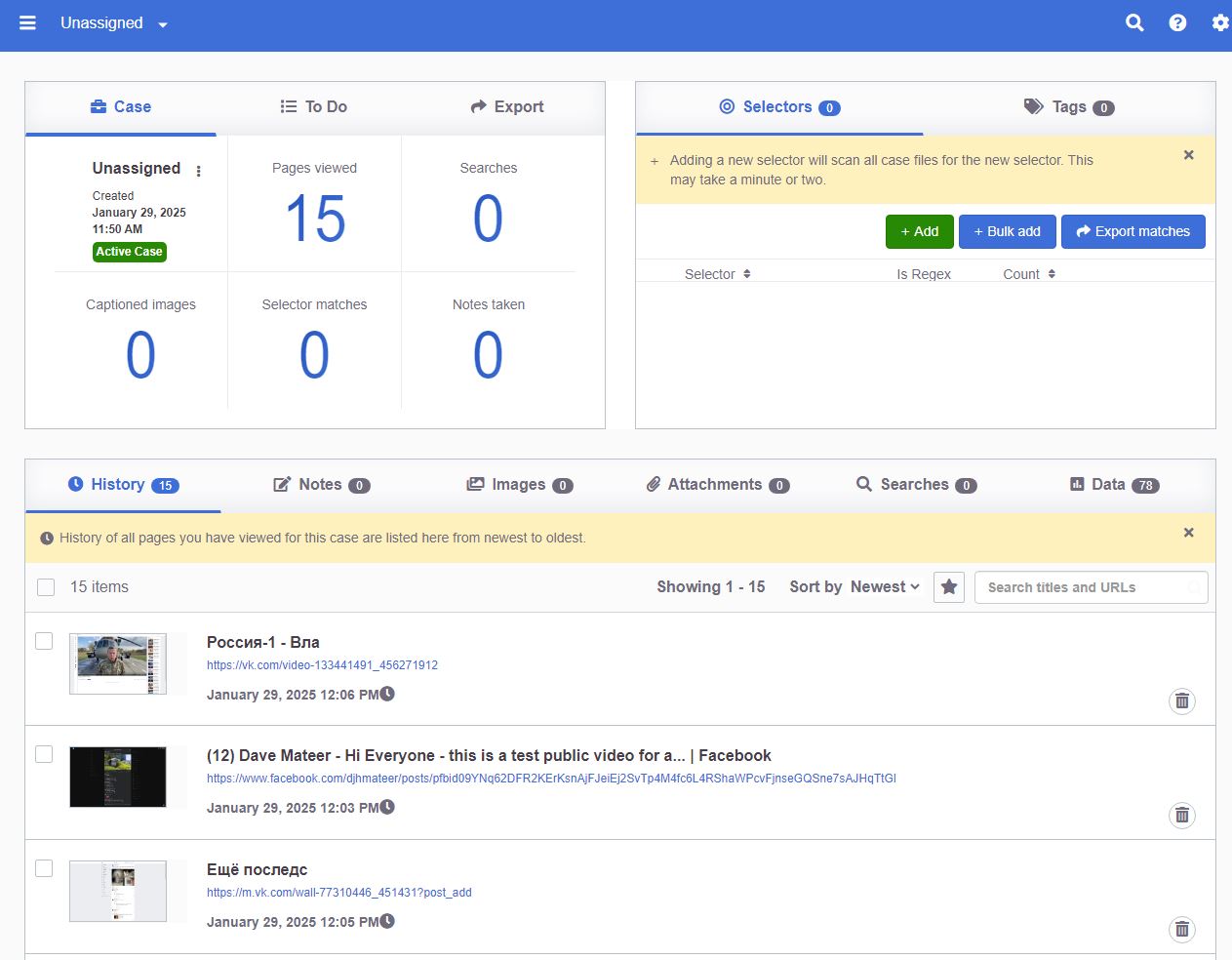Open the Data tab
Screen dimensions: 1232x960
1114,485
